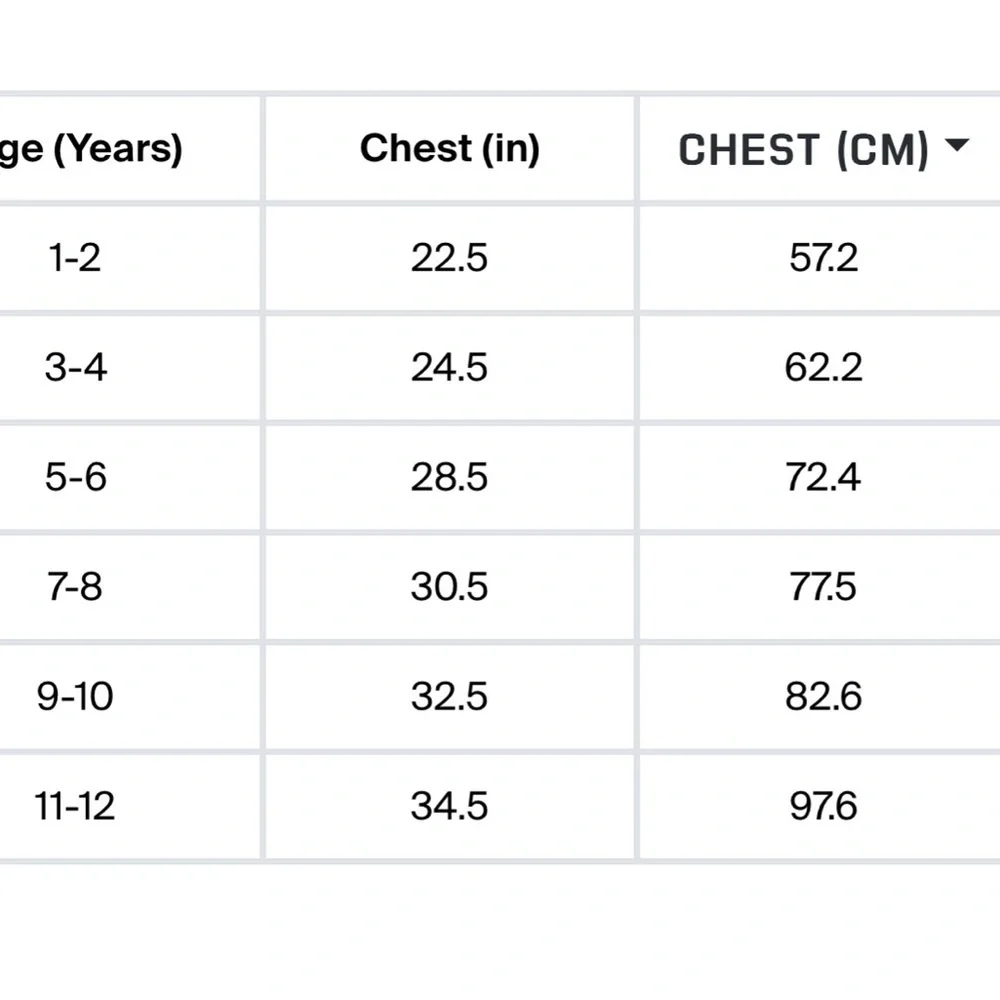Select the 34.5 chest inches cell
The image size is (1000, 1000).
[x=450, y=807]
